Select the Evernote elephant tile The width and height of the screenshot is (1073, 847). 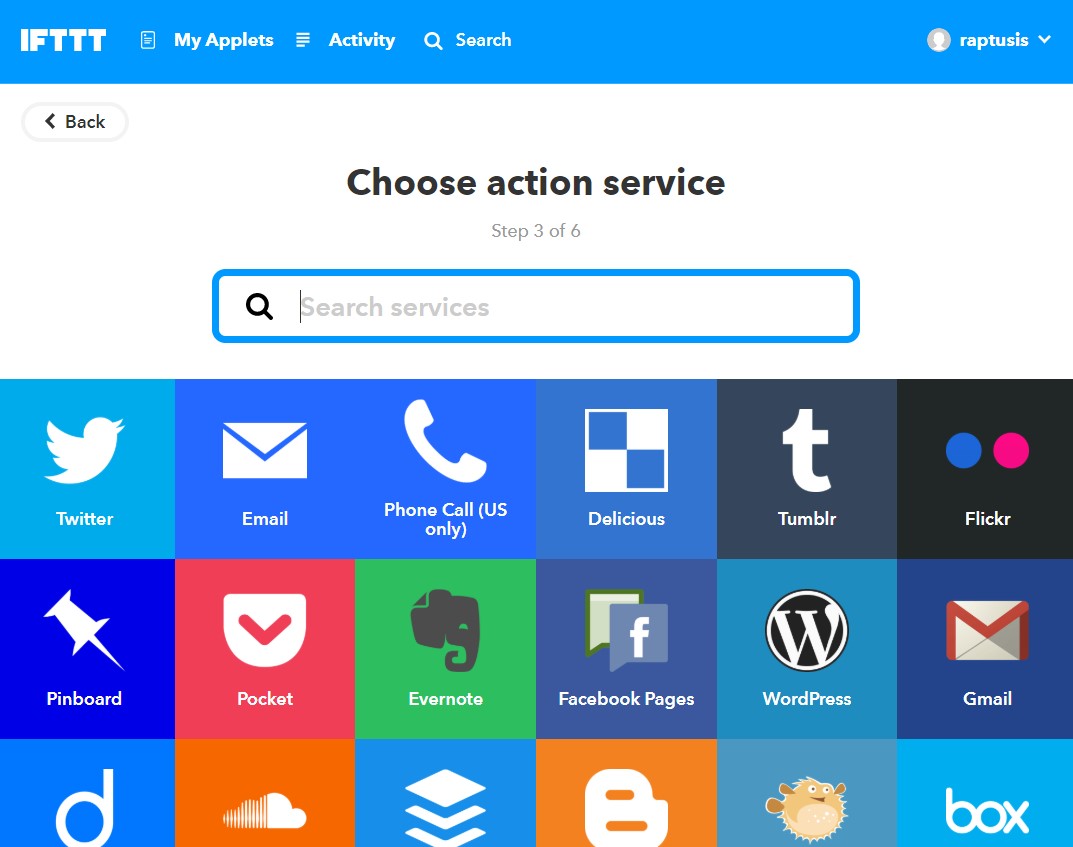click(445, 649)
